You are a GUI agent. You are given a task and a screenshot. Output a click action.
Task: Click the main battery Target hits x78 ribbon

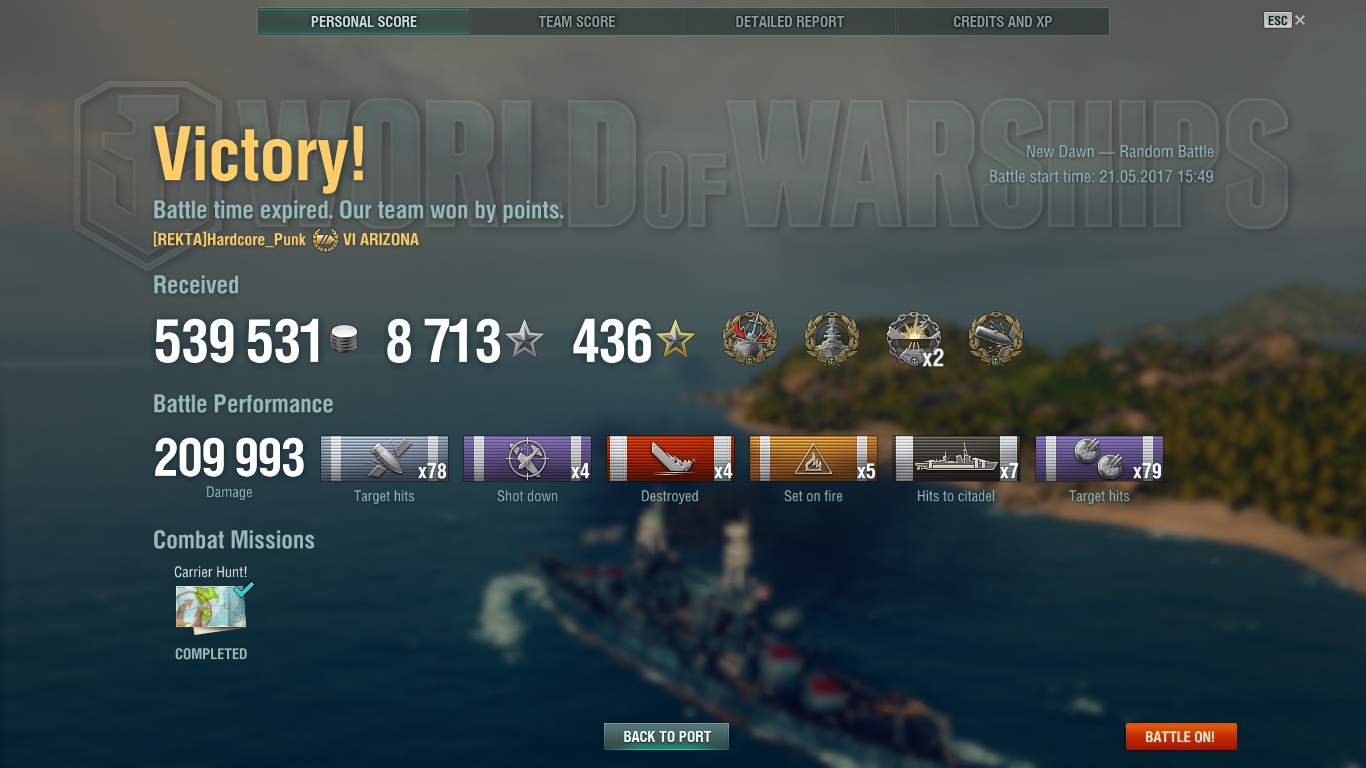point(385,459)
